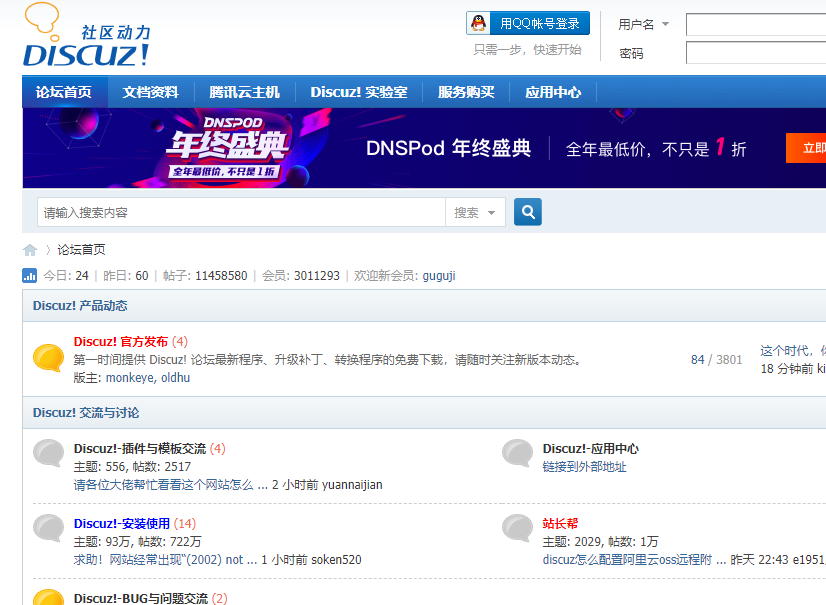
Task: Open the Discuz!-BUG与问题交流 forum link
Action: click(140, 598)
